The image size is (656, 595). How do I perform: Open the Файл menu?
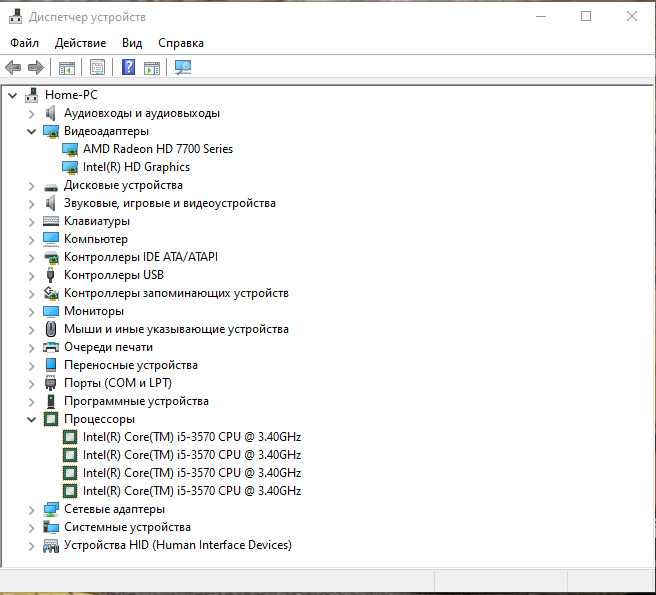pos(25,43)
